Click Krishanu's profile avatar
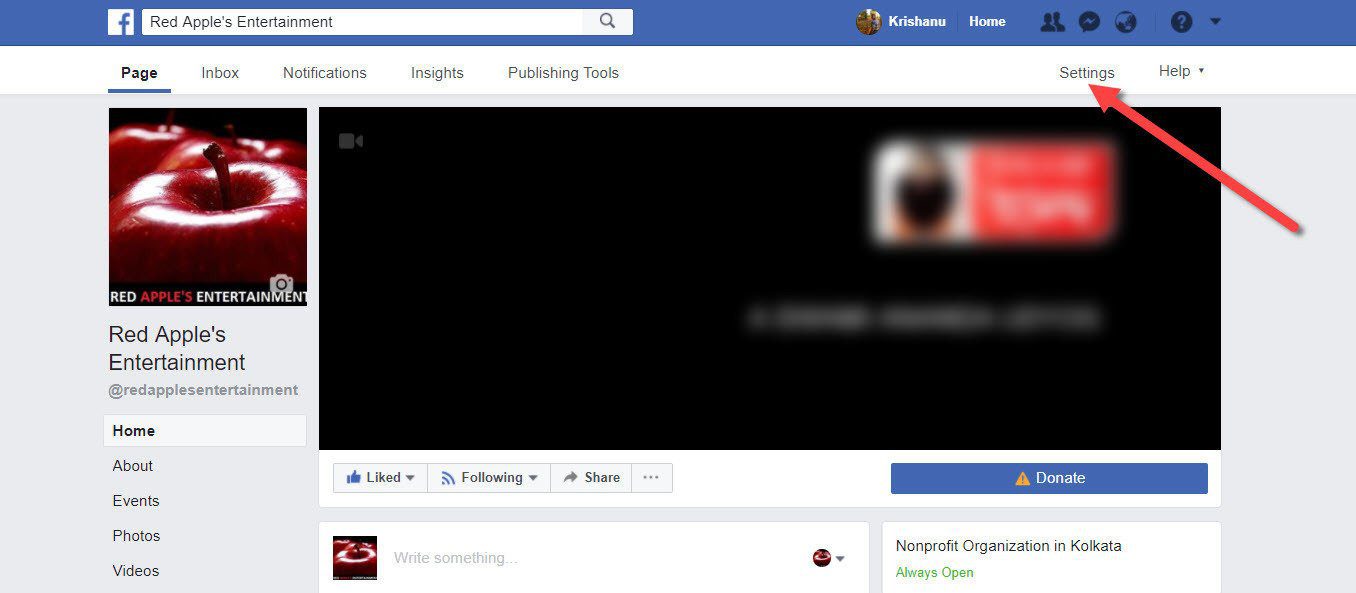Image resolution: width=1356 pixels, height=593 pixels. click(x=868, y=21)
